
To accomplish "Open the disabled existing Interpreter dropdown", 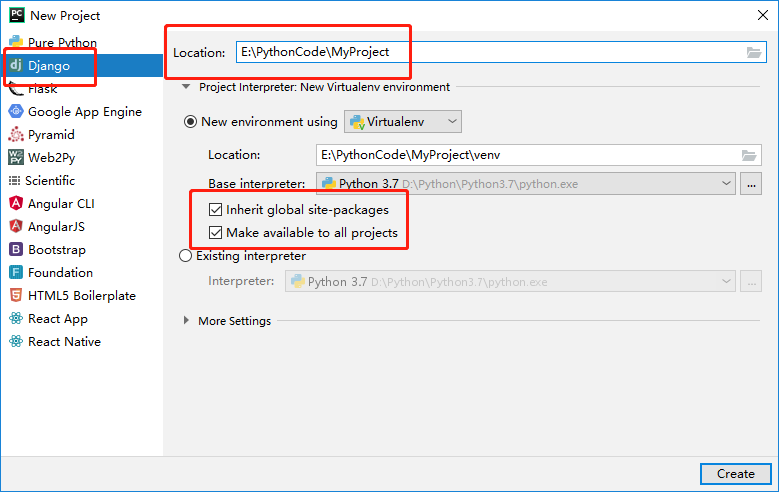I will [x=510, y=282].
